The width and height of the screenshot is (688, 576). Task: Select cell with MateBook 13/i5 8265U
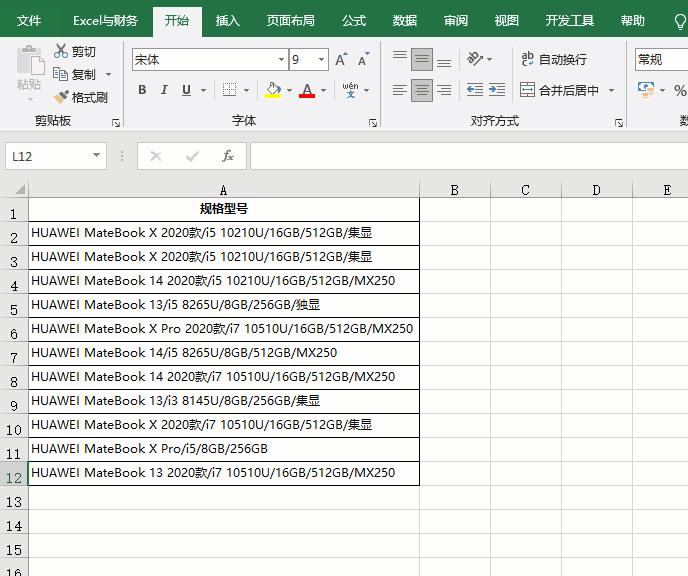point(224,305)
